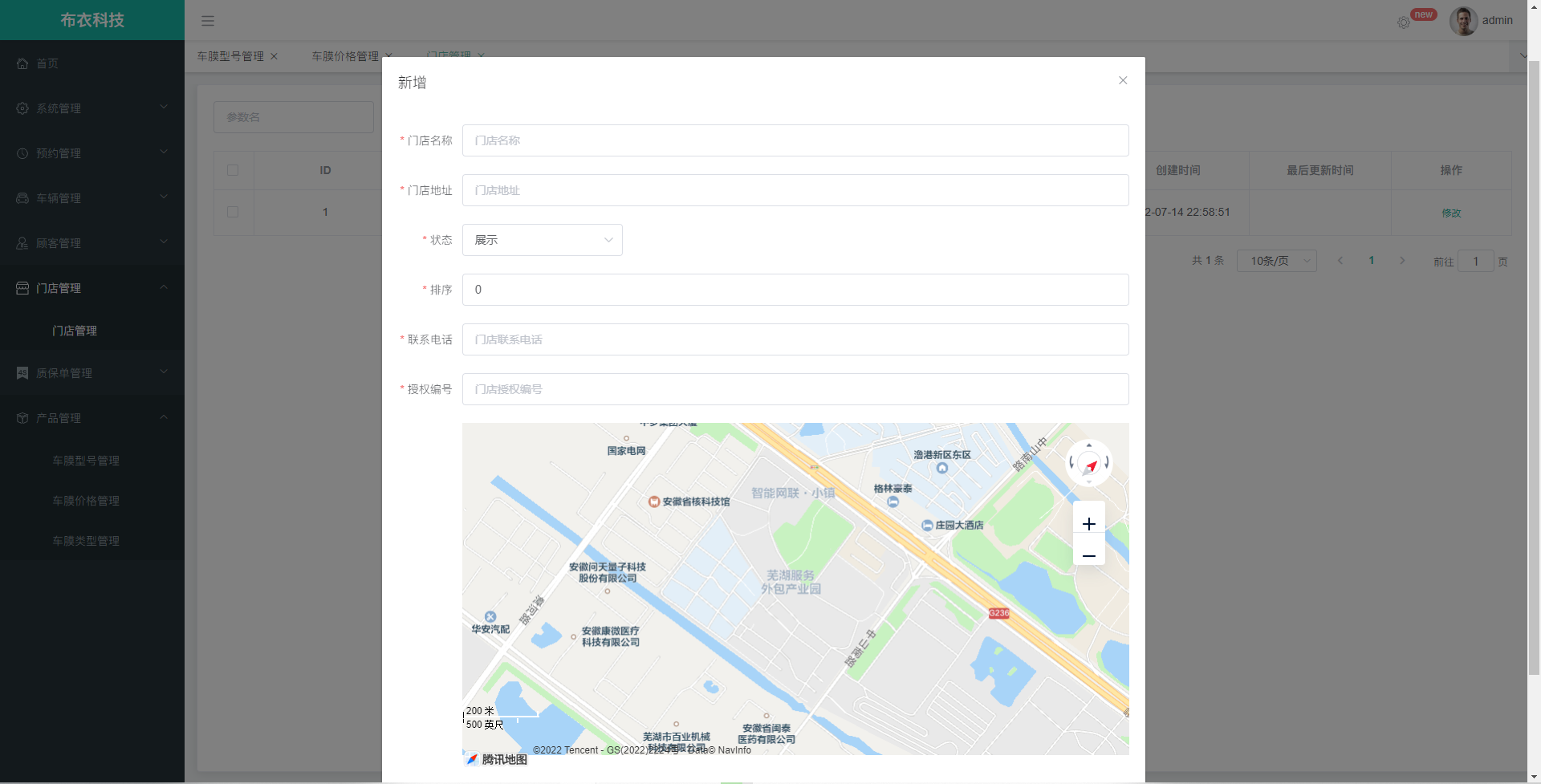Expand 质保单管理 sidebar menu
Viewport: 1541px width, 784px height.
[92, 373]
